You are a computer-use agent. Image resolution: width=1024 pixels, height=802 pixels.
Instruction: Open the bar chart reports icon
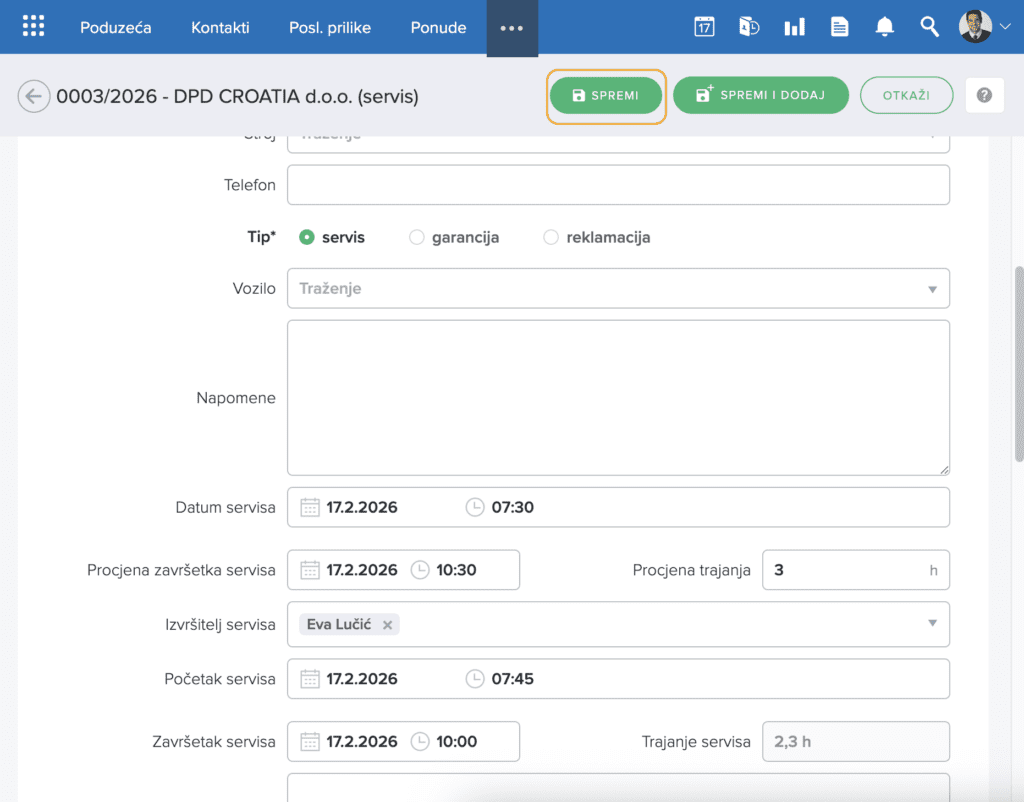(794, 27)
